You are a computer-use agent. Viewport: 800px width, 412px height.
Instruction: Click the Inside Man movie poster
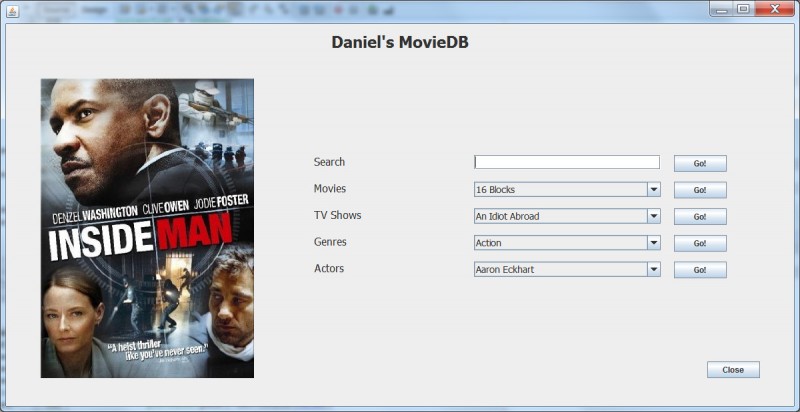pos(147,228)
